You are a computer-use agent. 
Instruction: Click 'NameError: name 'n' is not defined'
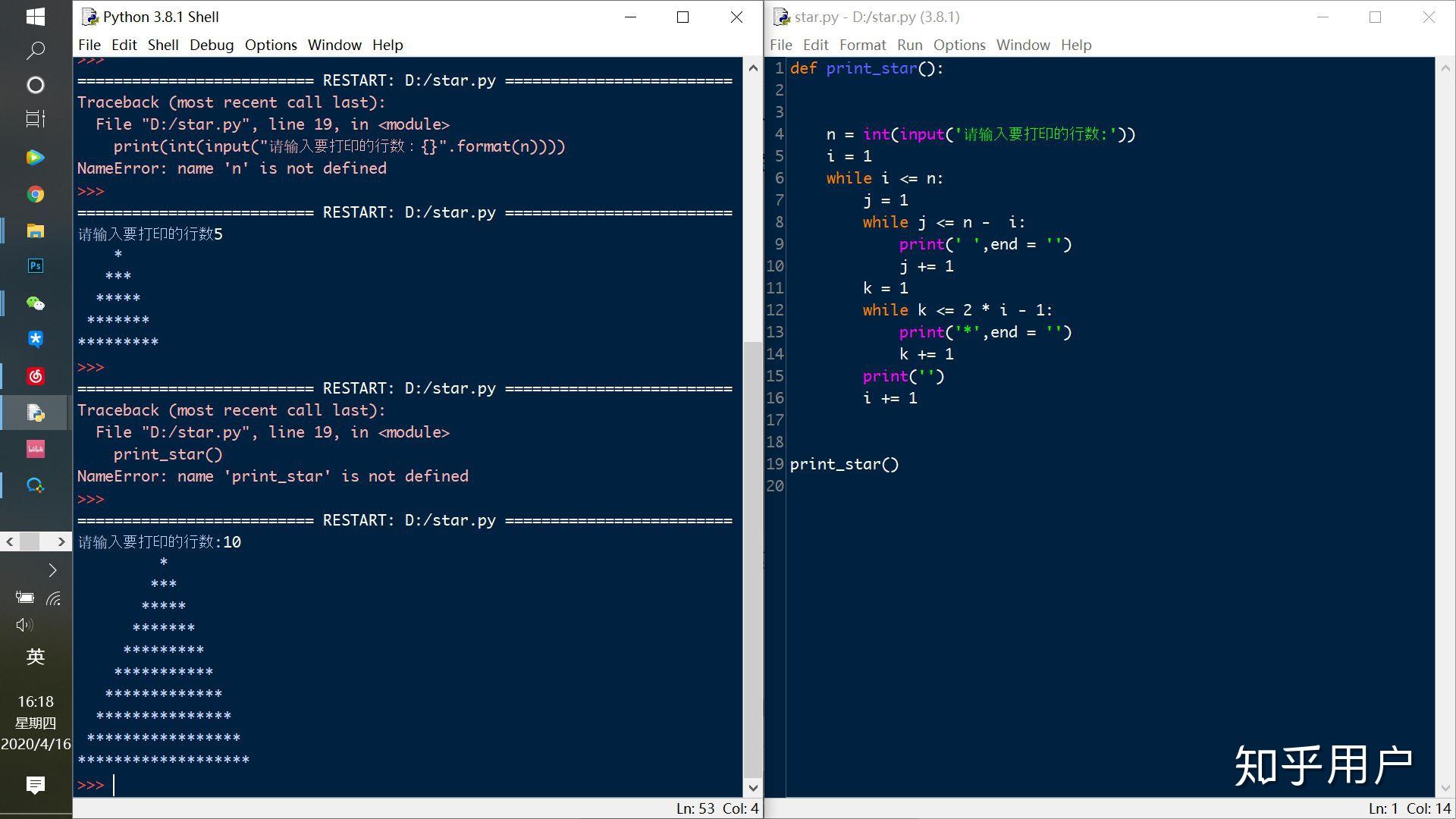[231, 168]
